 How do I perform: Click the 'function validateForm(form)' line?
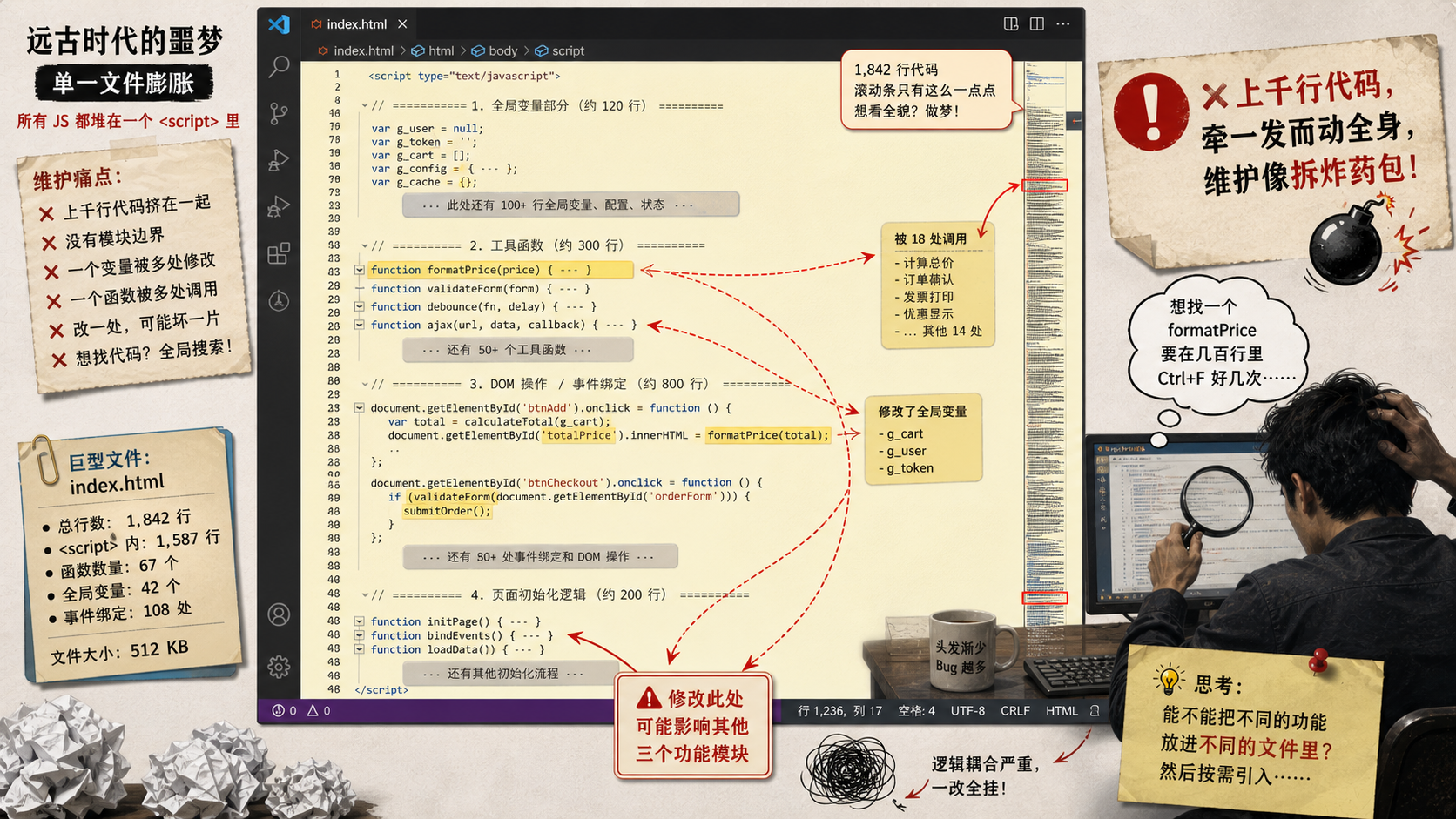pyautogui.click(x=480, y=288)
